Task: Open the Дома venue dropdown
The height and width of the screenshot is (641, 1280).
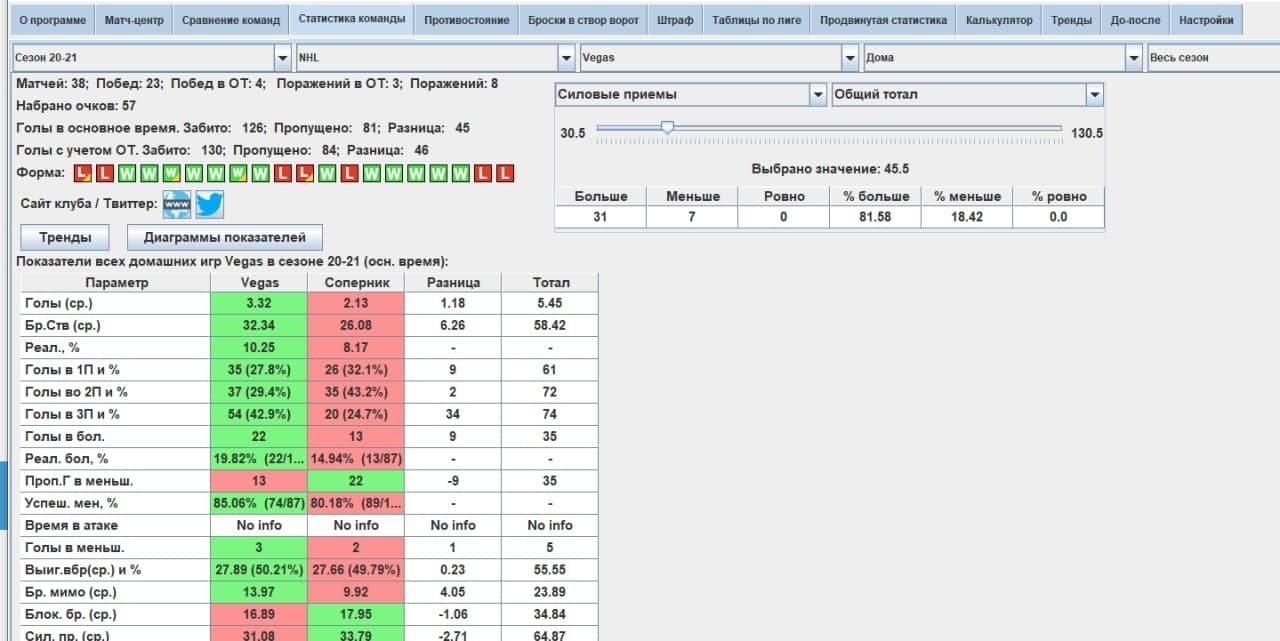Action: [1133, 58]
